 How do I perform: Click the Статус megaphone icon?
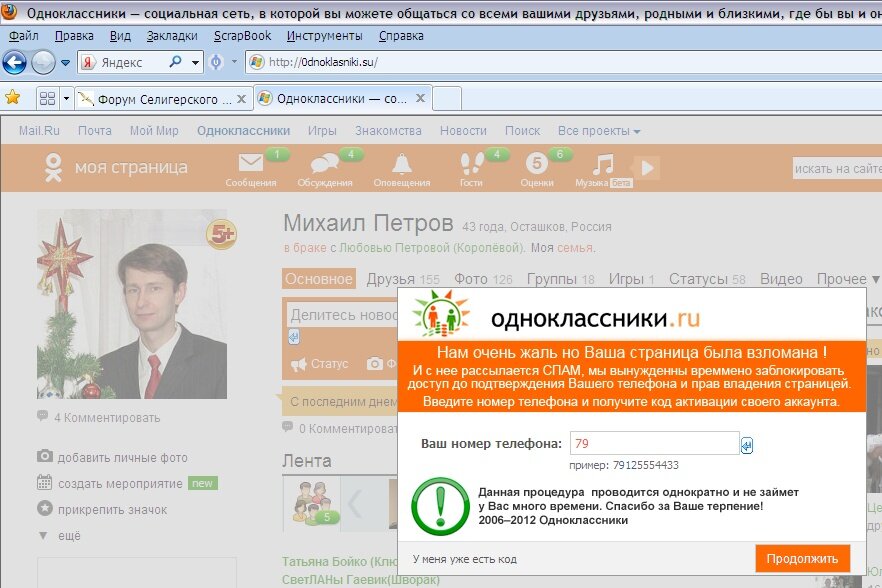pos(299,364)
